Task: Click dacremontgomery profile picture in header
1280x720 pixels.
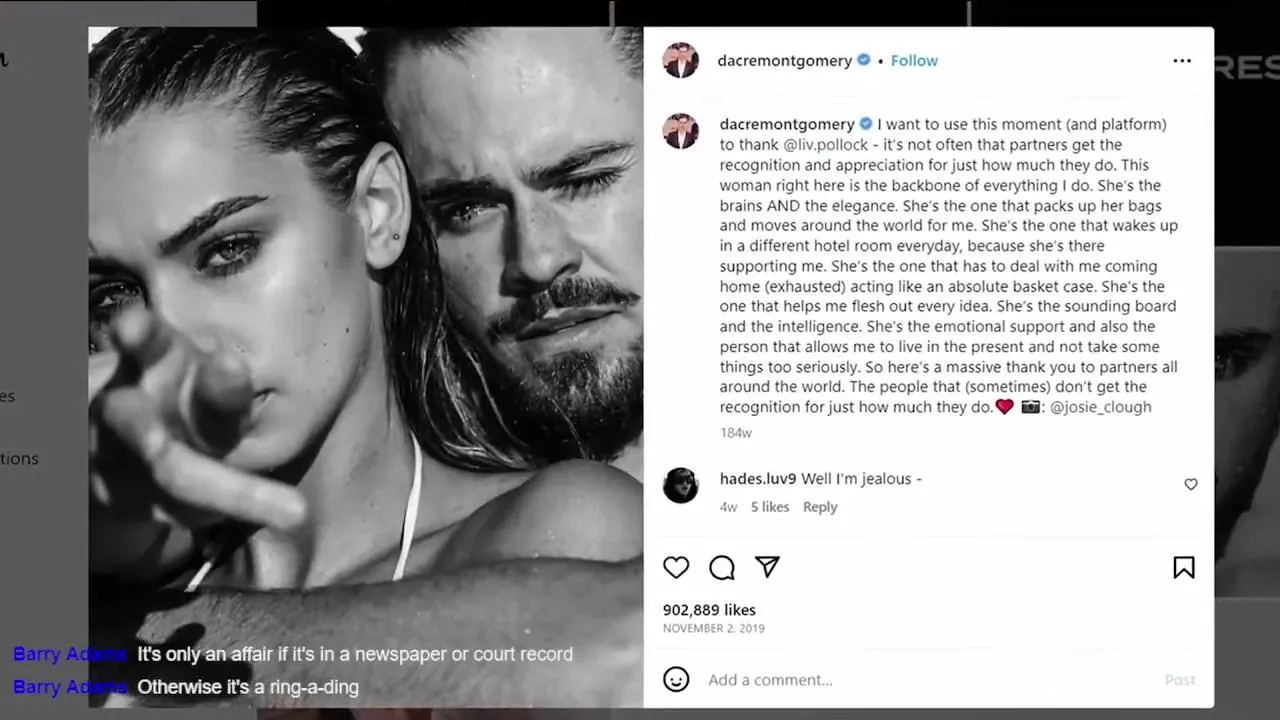Action: pos(681,60)
